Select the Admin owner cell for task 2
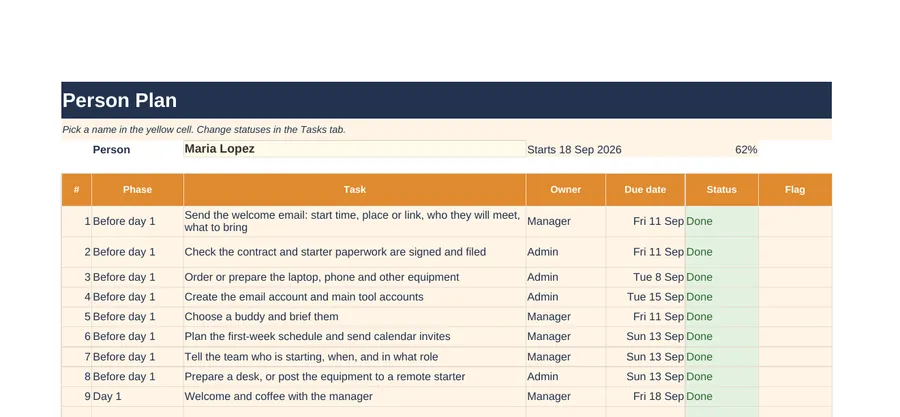This screenshot has height=417, width=900. pyautogui.click(x=565, y=252)
